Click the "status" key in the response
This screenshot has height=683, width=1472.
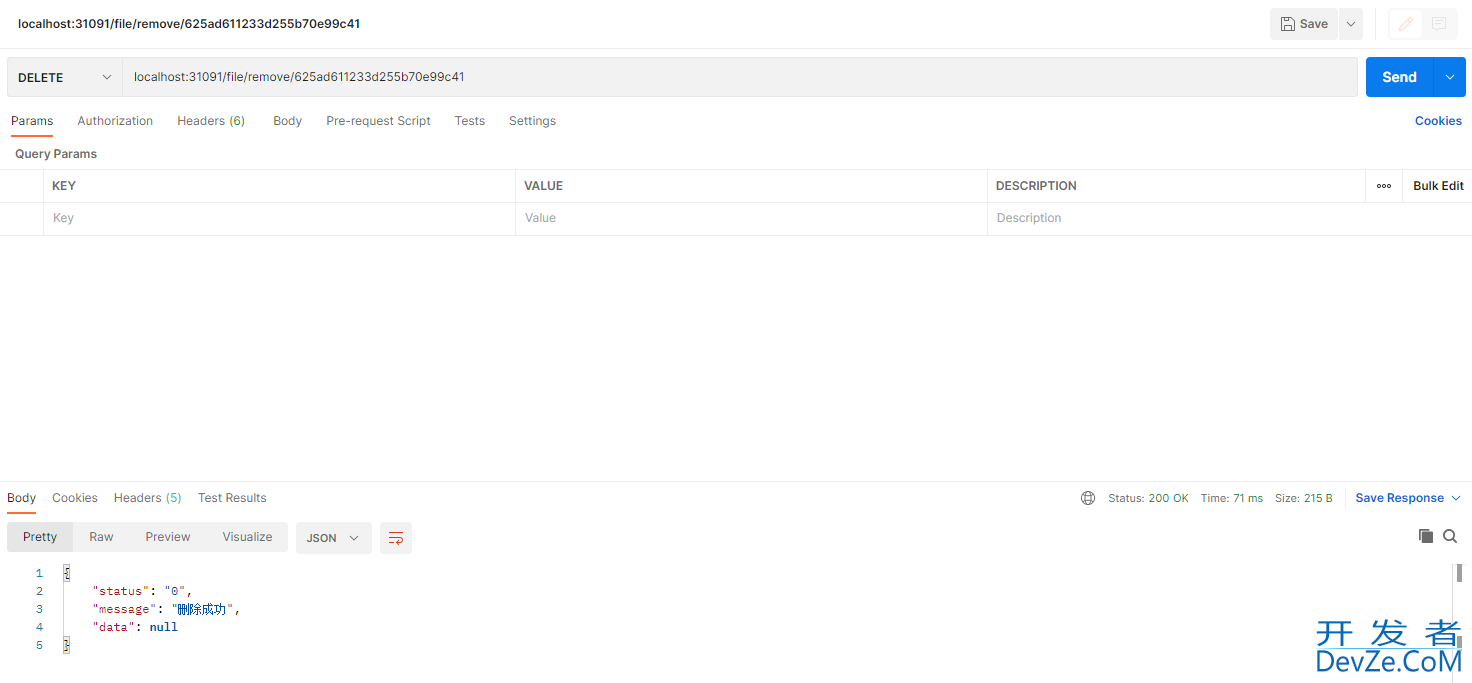point(121,591)
